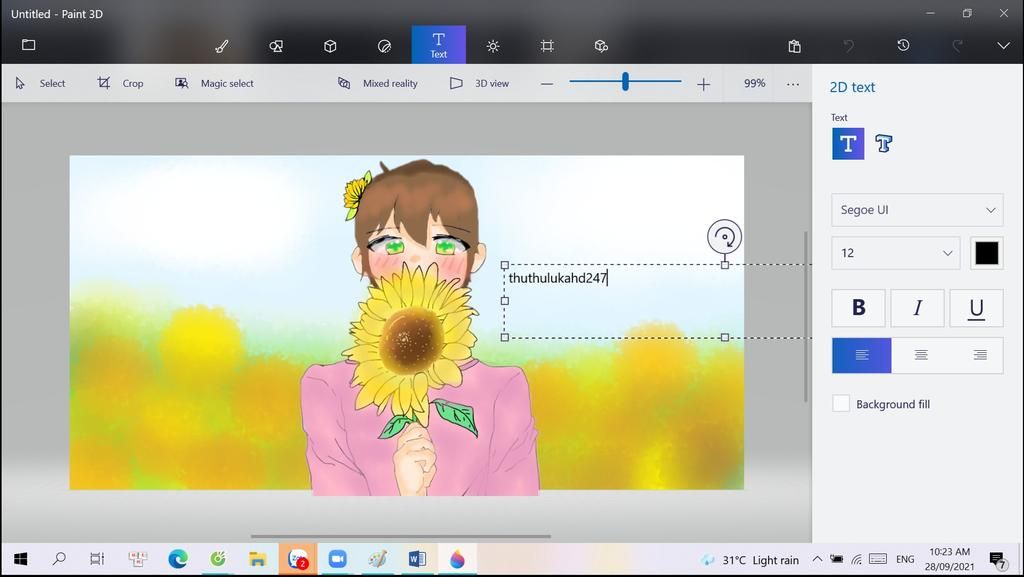Open the clock showing 10:23 AM
The image size is (1024, 577).
(x=950, y=559)
